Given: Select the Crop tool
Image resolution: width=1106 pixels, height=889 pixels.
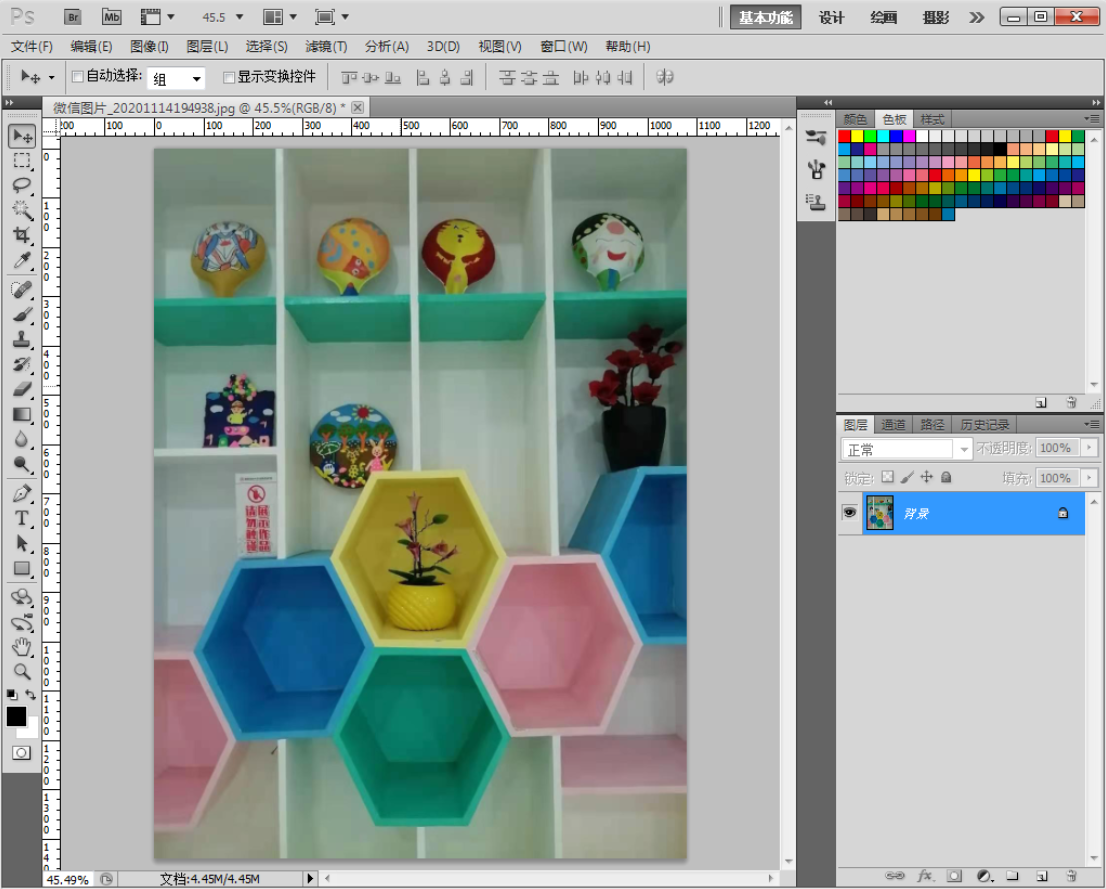Looking at the screenshot, I should pyautogui.click(x=22, y=234).
